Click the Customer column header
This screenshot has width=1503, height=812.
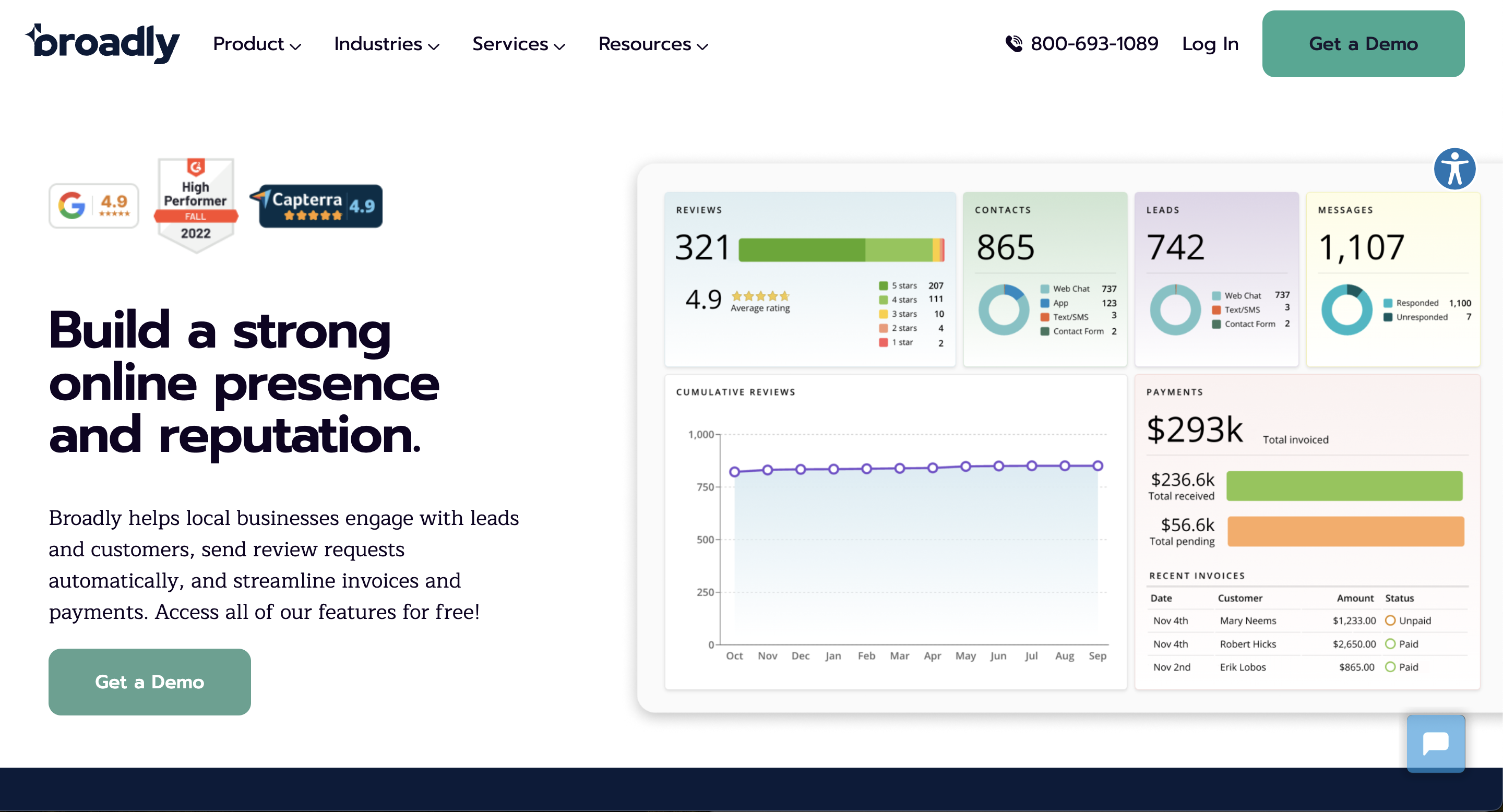[1240, 598]
